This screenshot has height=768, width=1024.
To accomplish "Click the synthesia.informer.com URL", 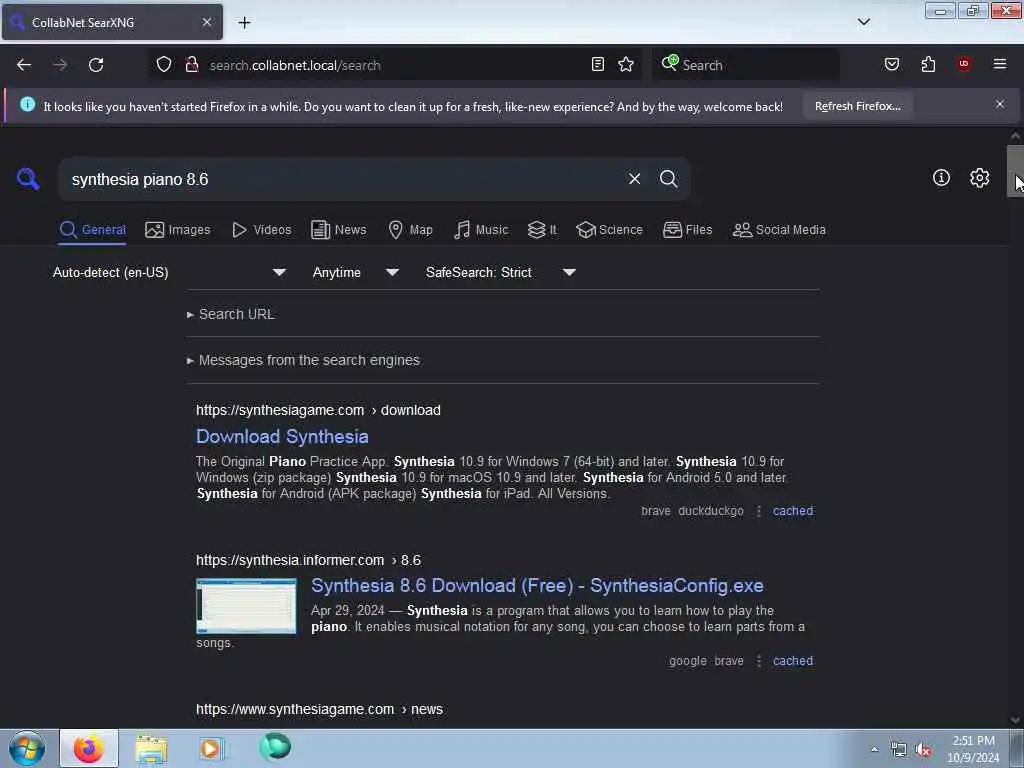I will [308, 560].
